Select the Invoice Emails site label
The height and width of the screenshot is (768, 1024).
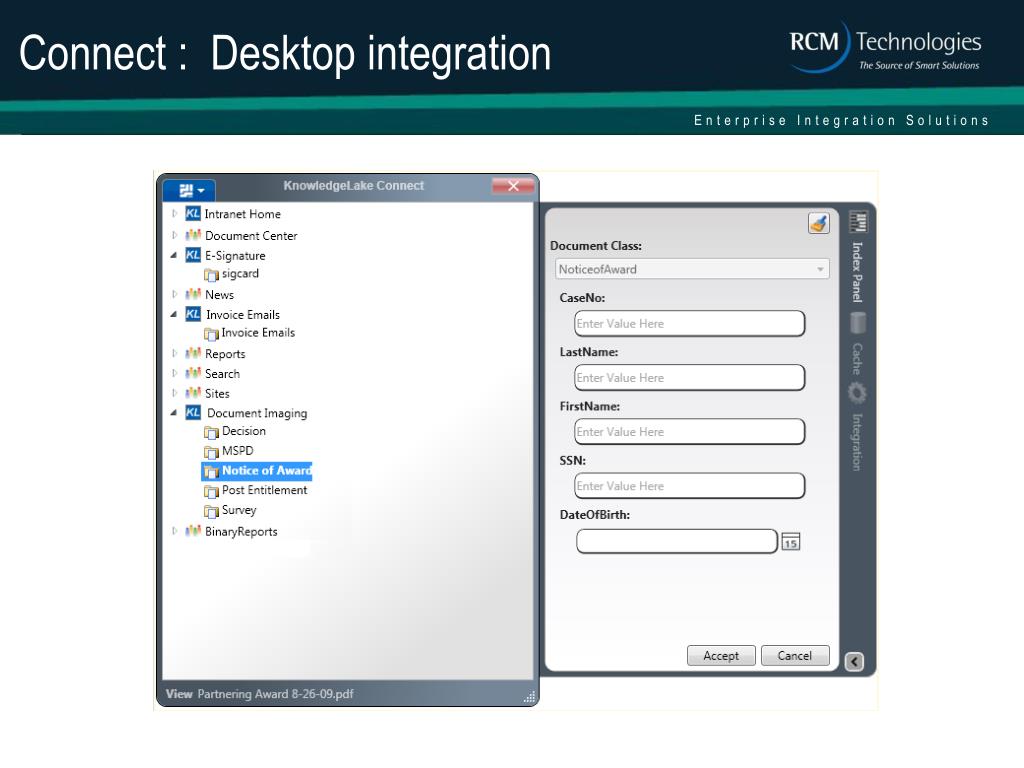click(243, 315)
